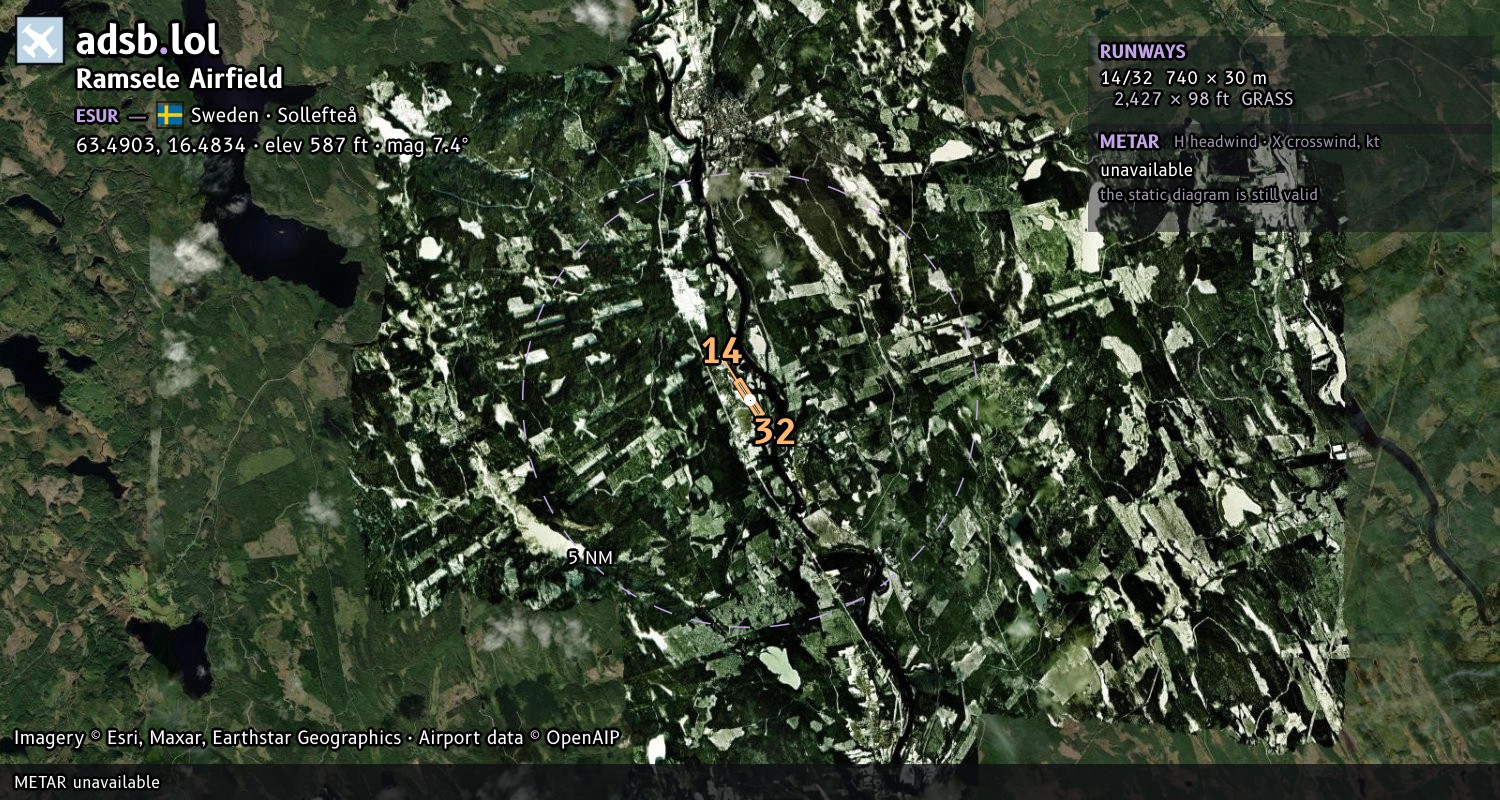
Task: Click the adsb.lol site title
Action: click(x=147, y=41)
